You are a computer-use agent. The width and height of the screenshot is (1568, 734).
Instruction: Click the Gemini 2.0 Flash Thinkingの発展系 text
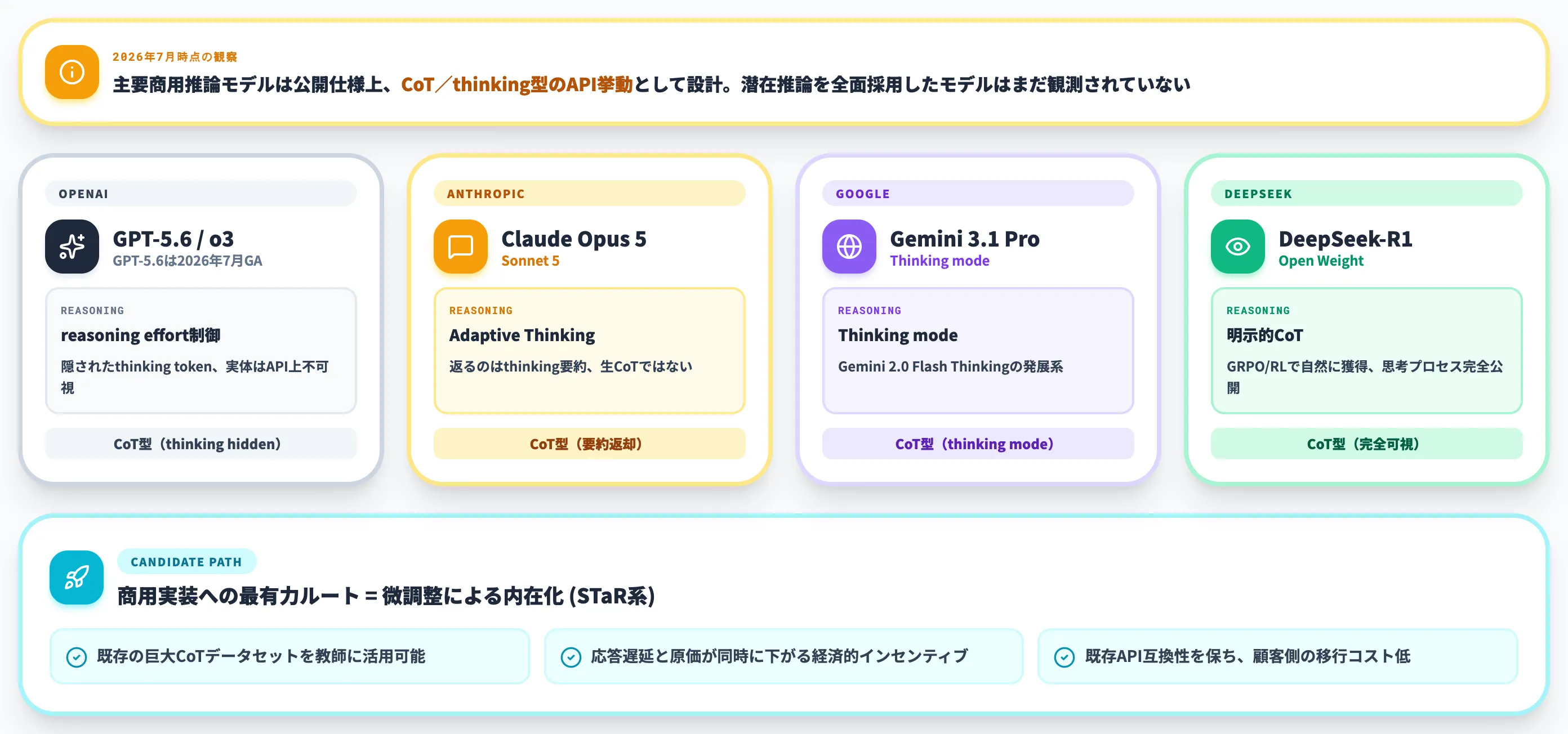tap(950, 366)
